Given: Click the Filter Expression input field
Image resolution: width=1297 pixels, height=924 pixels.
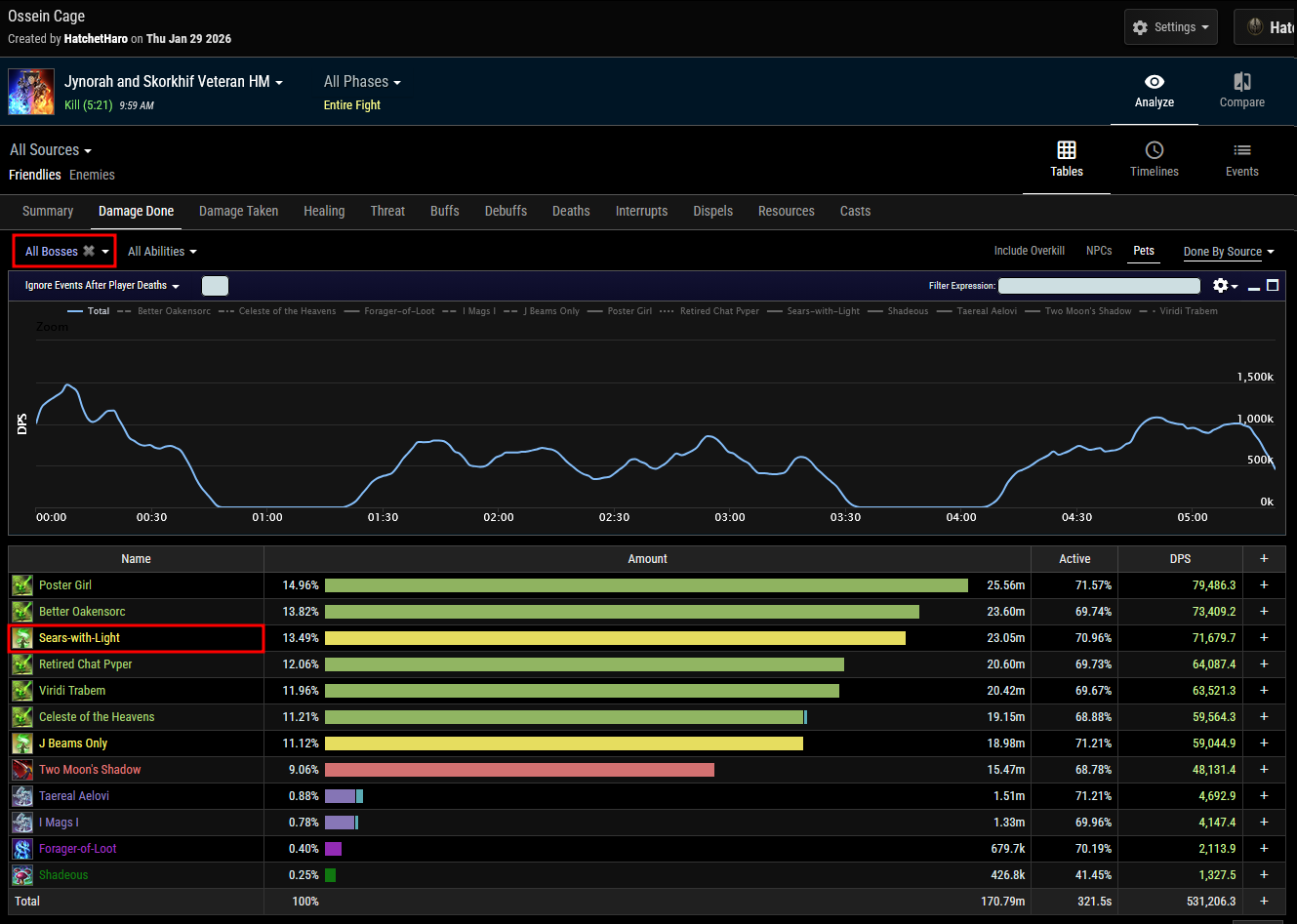Looking at the screenshot, I should [1099, 286].
